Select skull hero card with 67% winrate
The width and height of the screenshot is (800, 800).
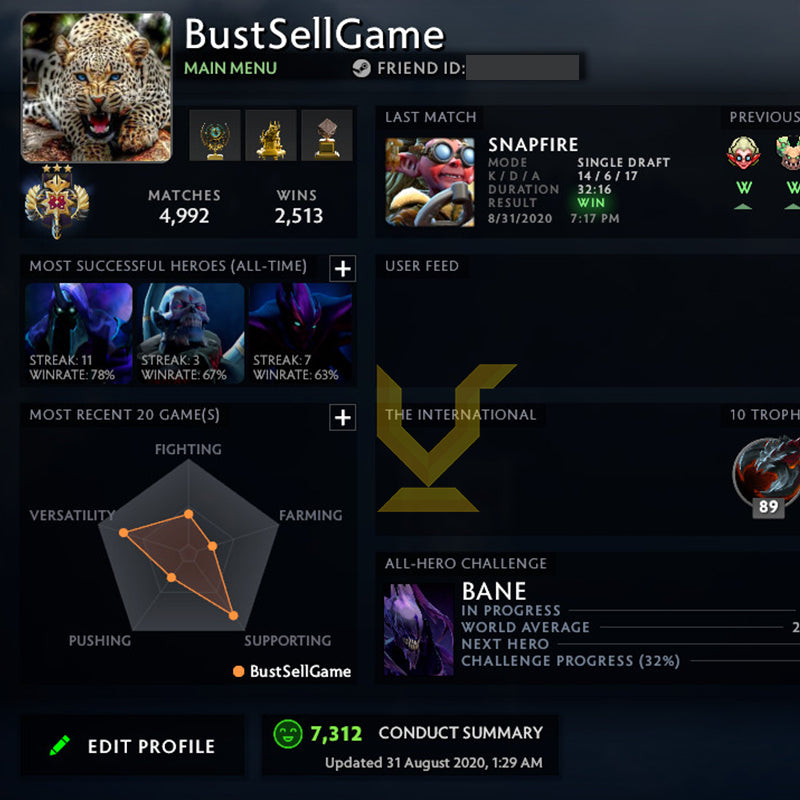pyautogui.click(x=190, y=333)
